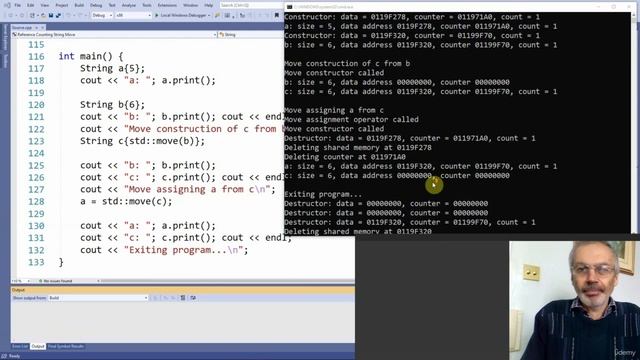Open the Debug configuration dropdown
The width and height of the screenshot is (640, 360).
tap(102, 16)
